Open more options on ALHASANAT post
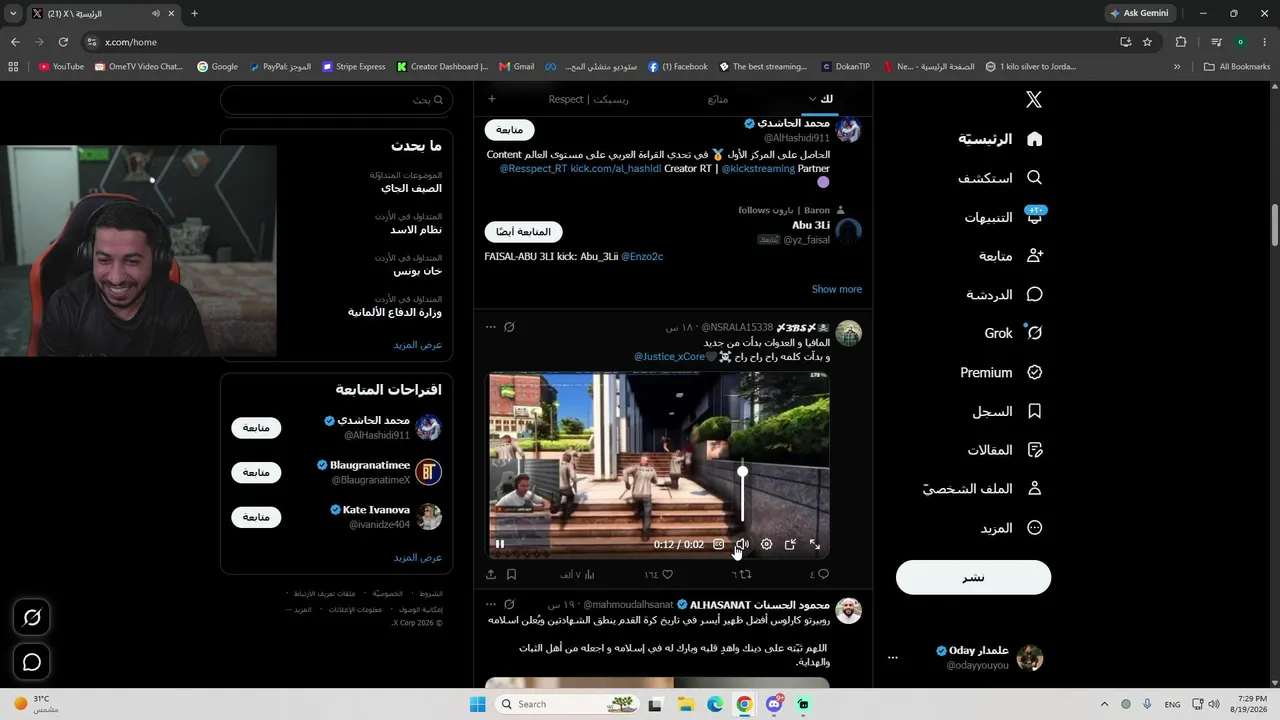This screenshot has height=720, width=1280. click(x=490, y=604)
